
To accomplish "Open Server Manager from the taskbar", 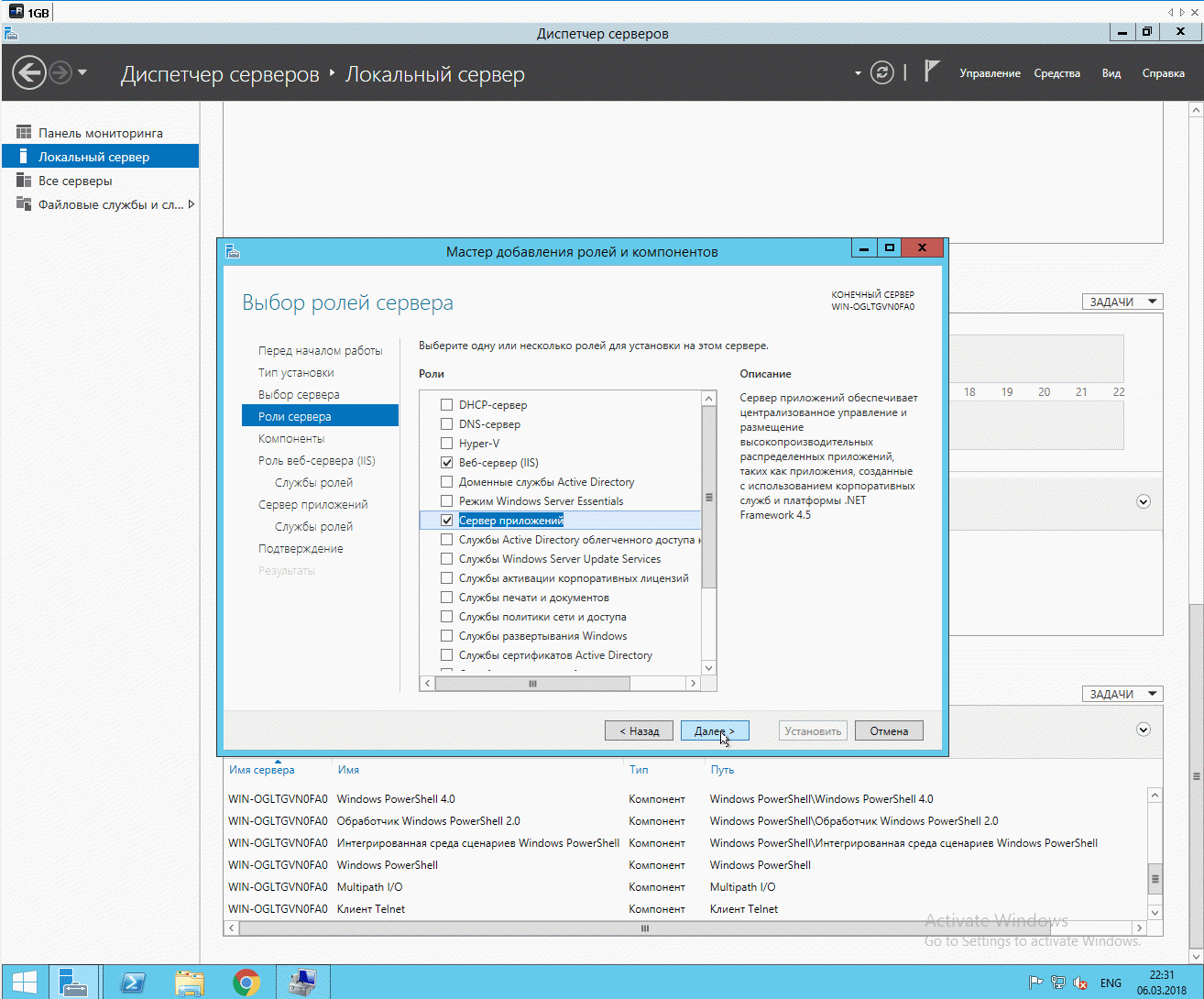I will pos(73,983).
